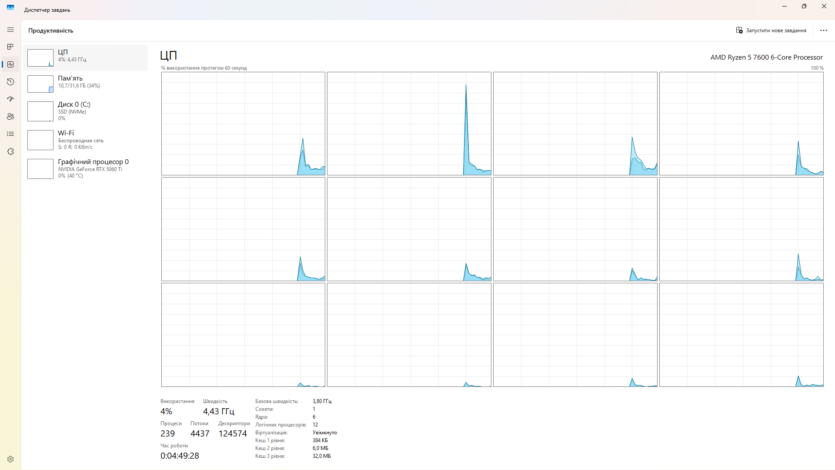835x470 pixels.
Task: Click the Диск 0 mini graph thumbnail
Action: click(40, 112)
